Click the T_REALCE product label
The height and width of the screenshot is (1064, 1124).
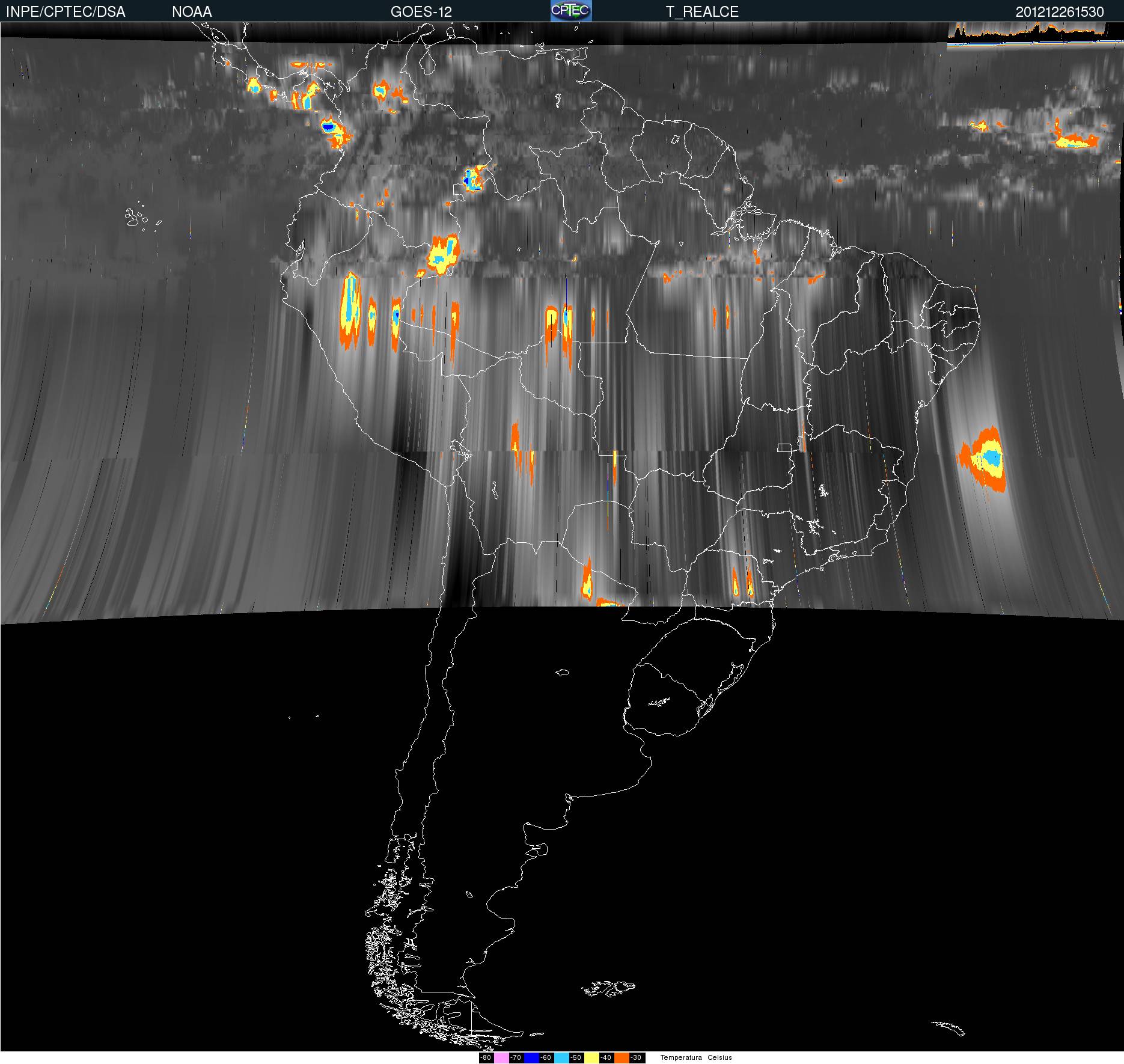coord(702,11)
